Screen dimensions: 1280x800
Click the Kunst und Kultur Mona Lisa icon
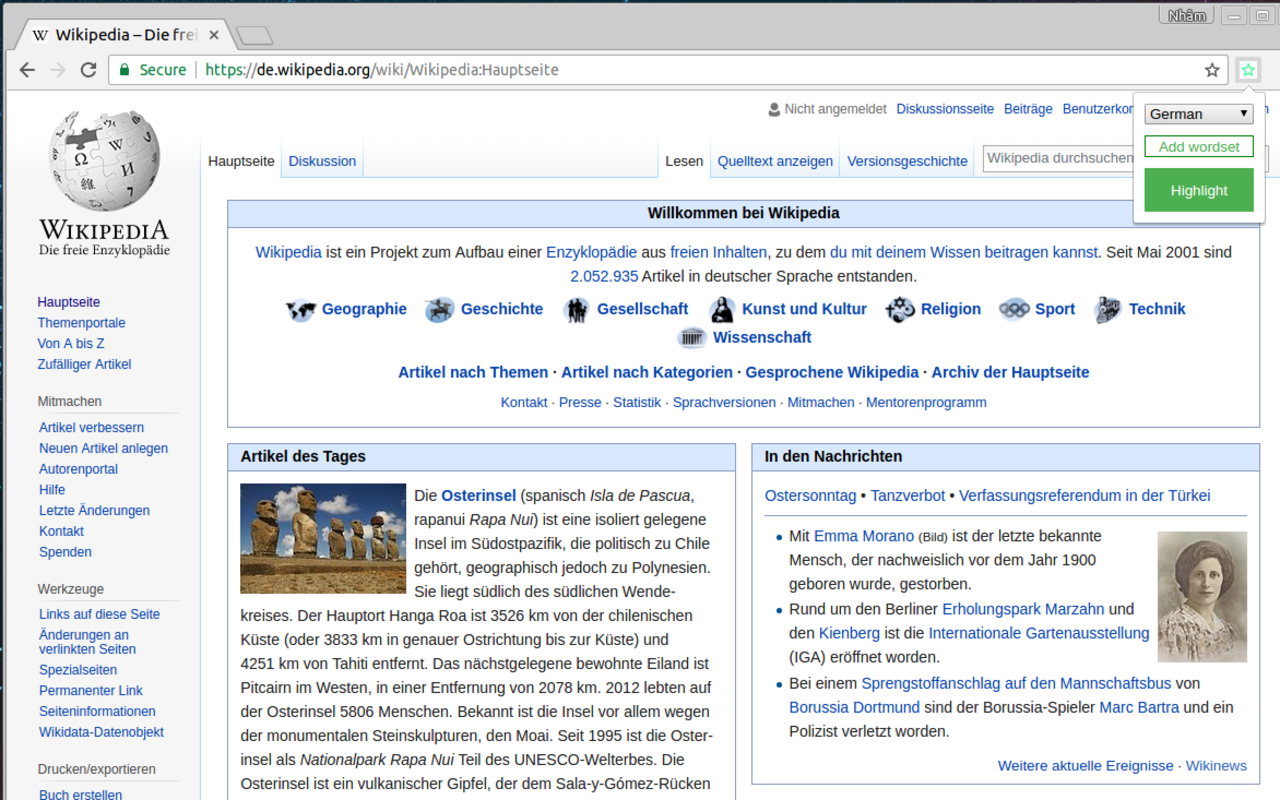[x=722, y=310]
